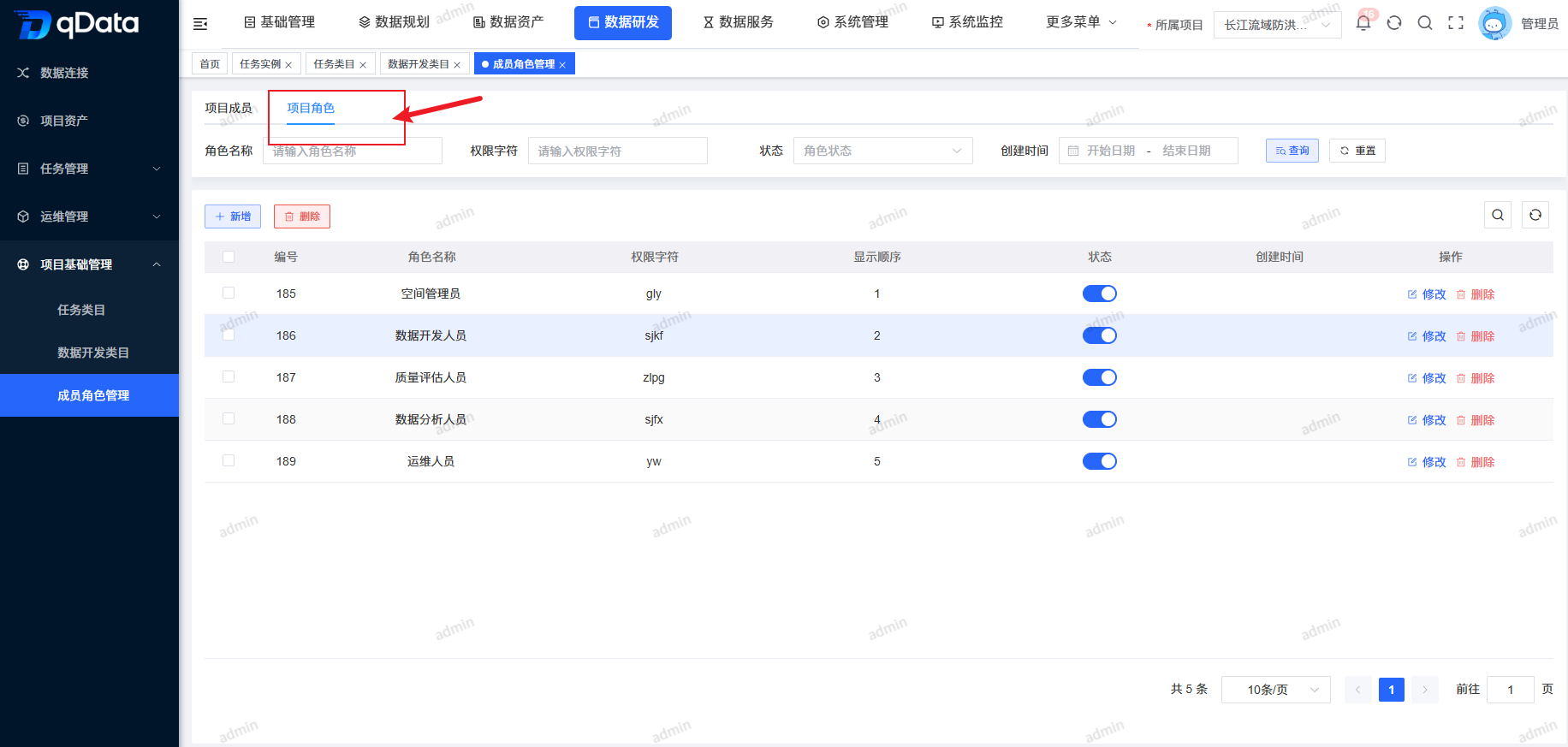Collapse 项目基础管理 sidebar menu
The image size is (1568, 747).
click(89, 264)
